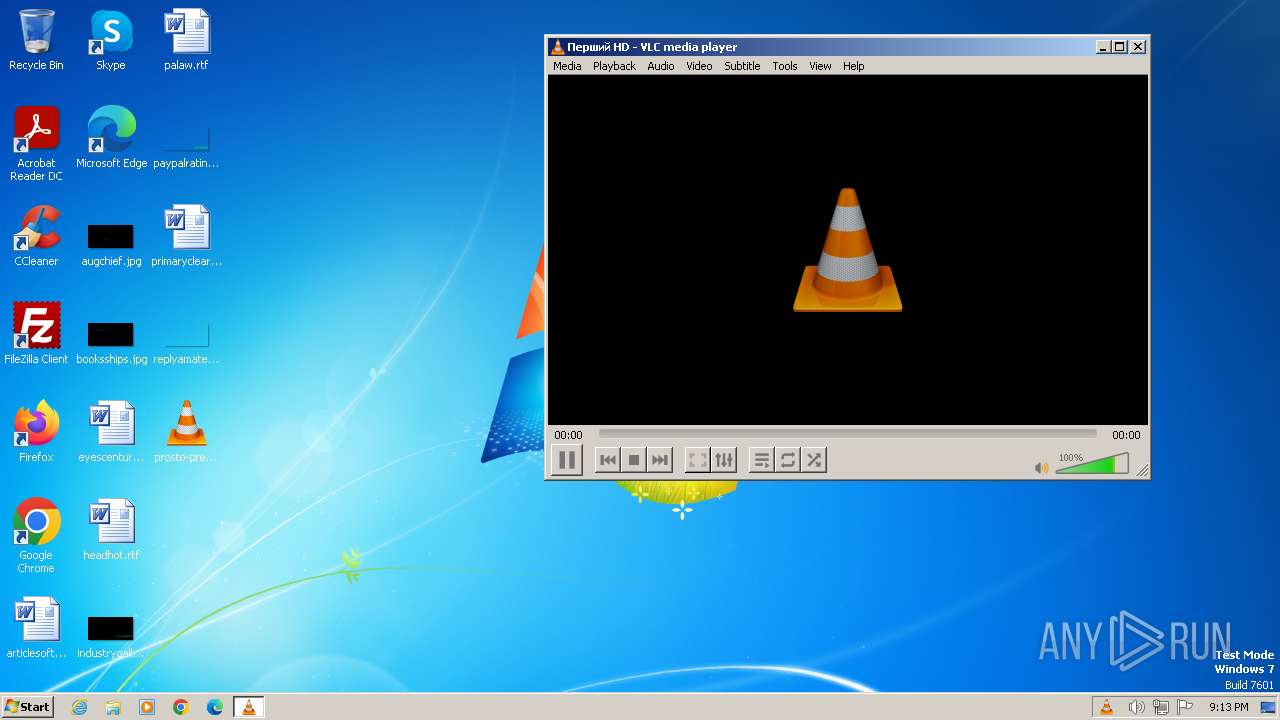Select the Recycle Bin desktop icon
Image resolution: width=1280 pixels, height=720 pixels.
(36, 40)
